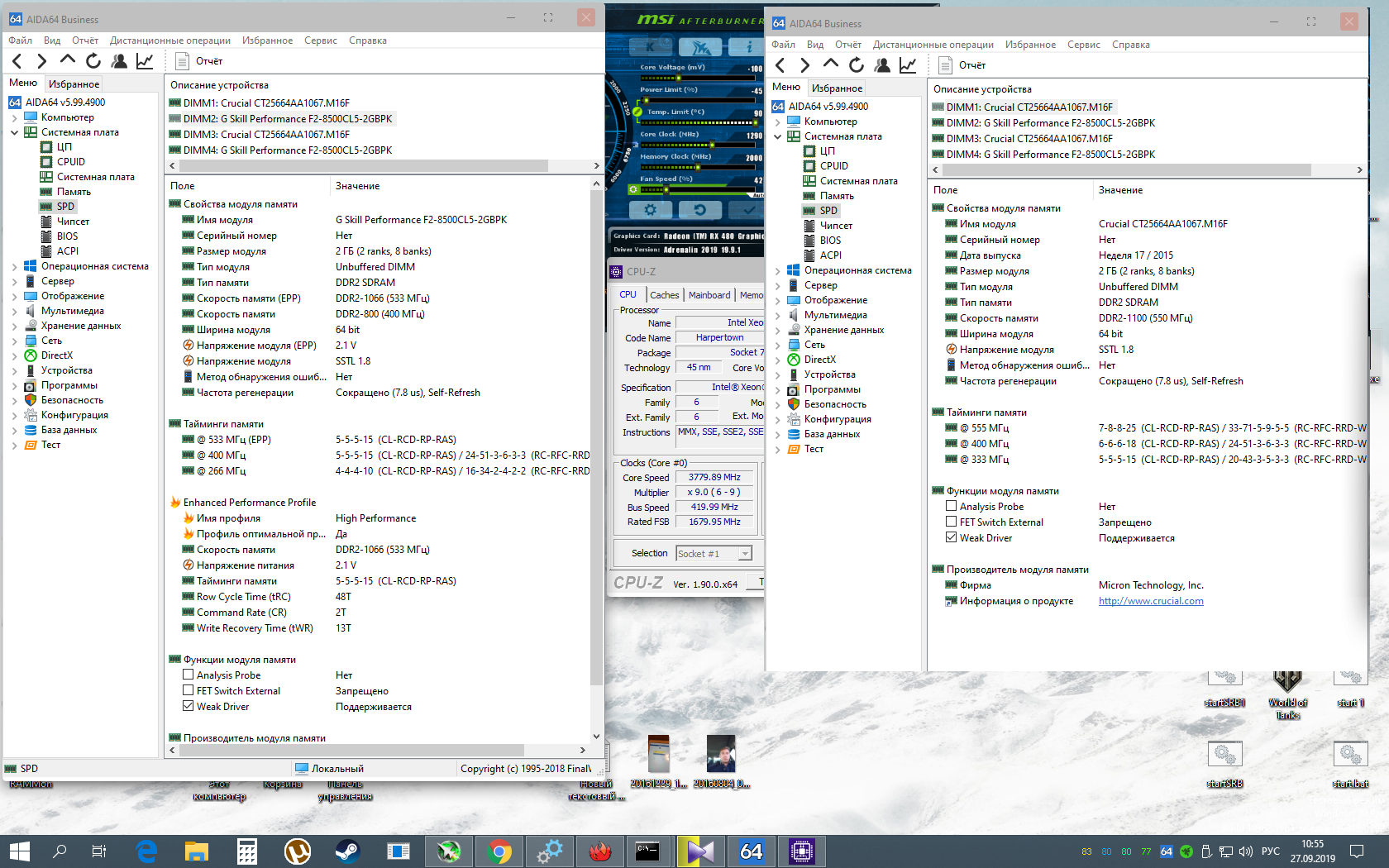
Task: Open uTorrent from the taskbar
Action: (x=297, y=851)
